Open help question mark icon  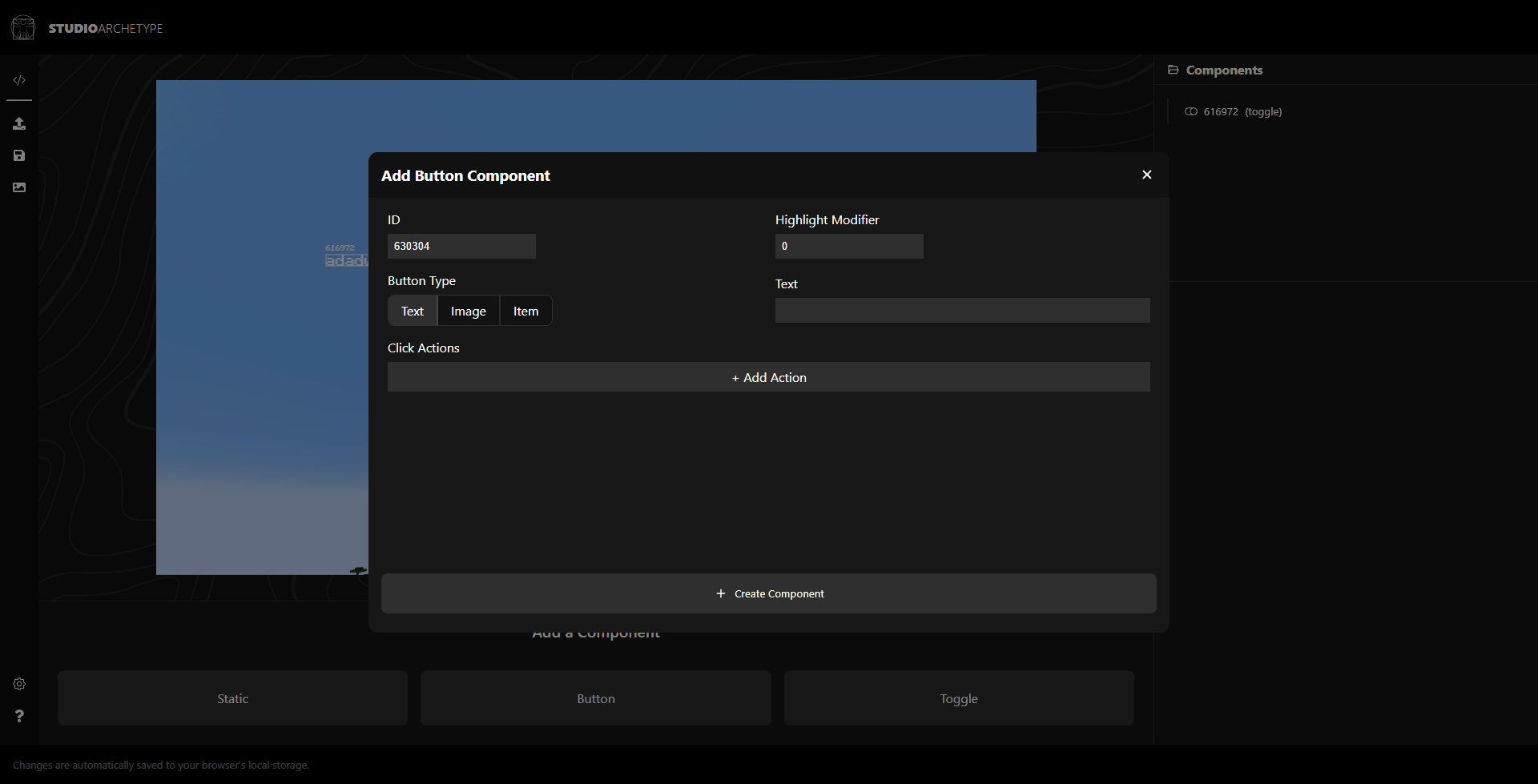(x=19, y=716)
